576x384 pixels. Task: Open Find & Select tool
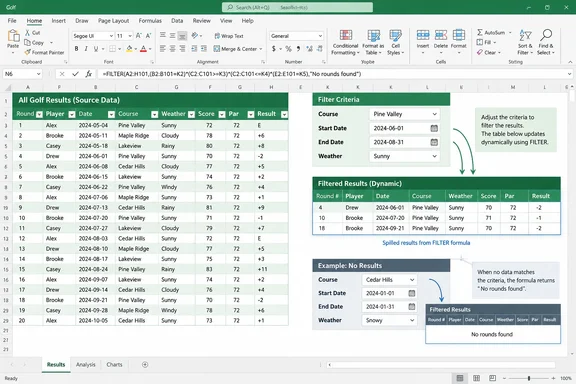546,42
